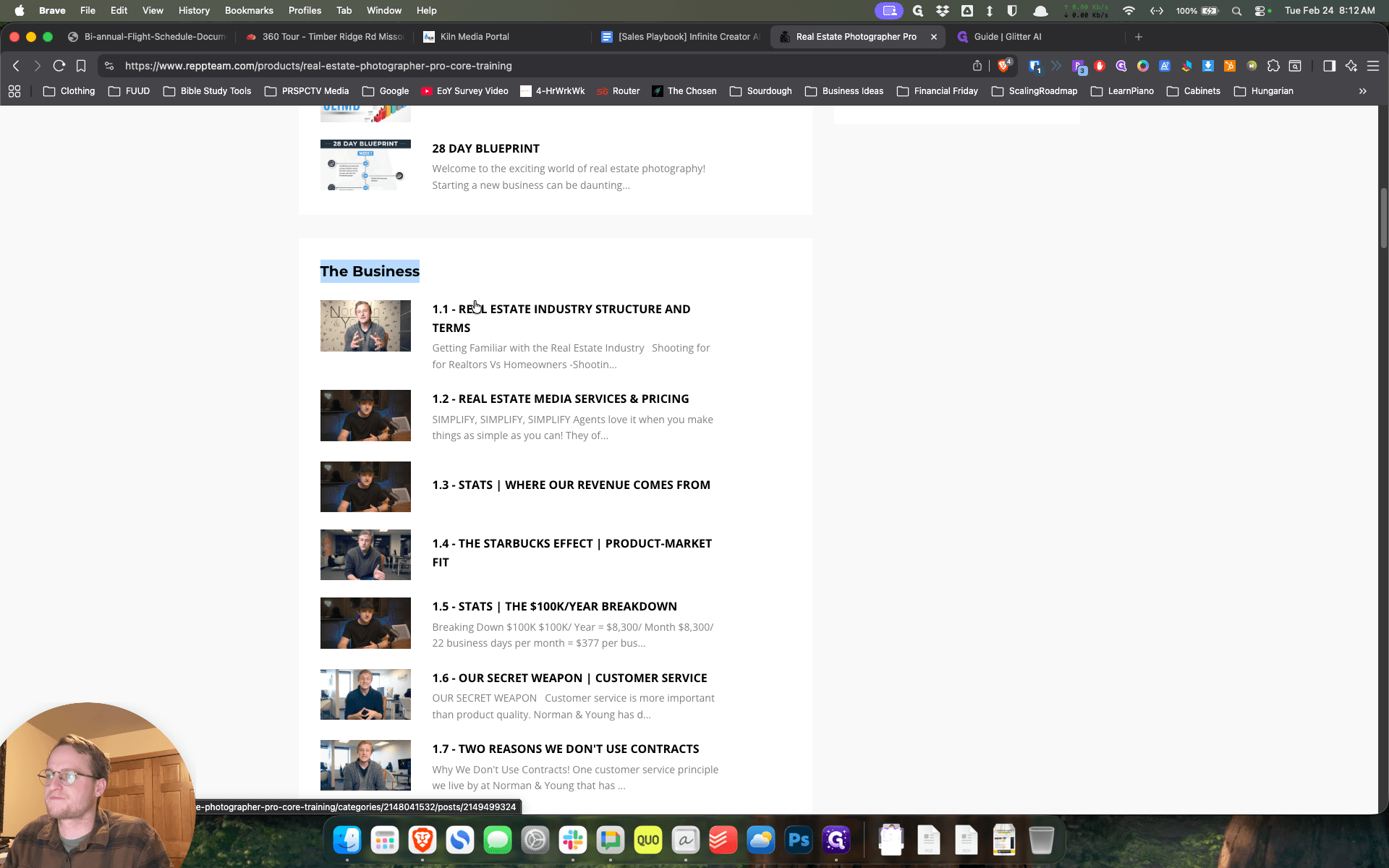This screenshot has width=1389, height=868.
Task: Open Slack from the Dock
Action: [573, 840]
